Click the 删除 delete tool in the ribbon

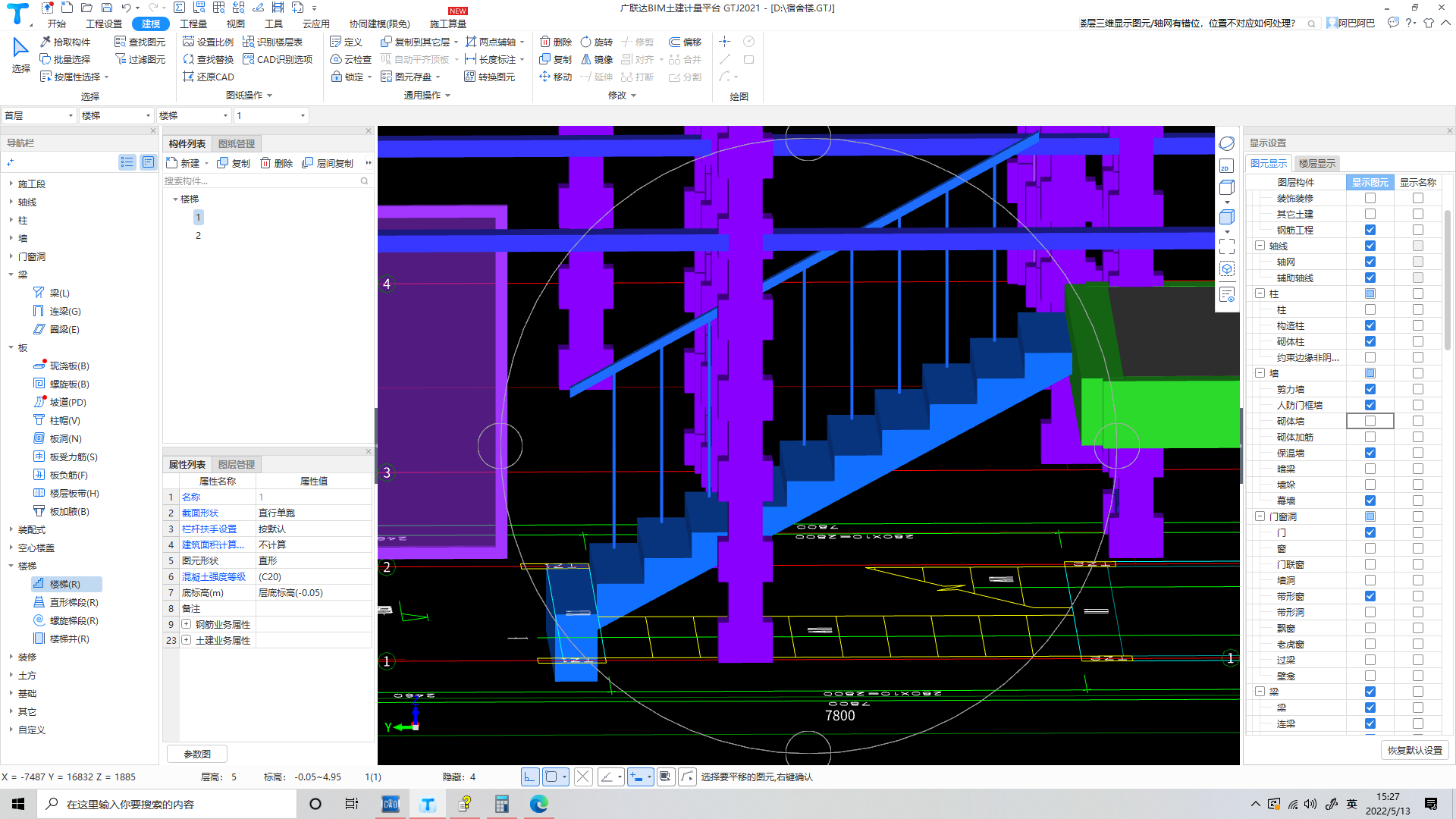tap(555, 42)
